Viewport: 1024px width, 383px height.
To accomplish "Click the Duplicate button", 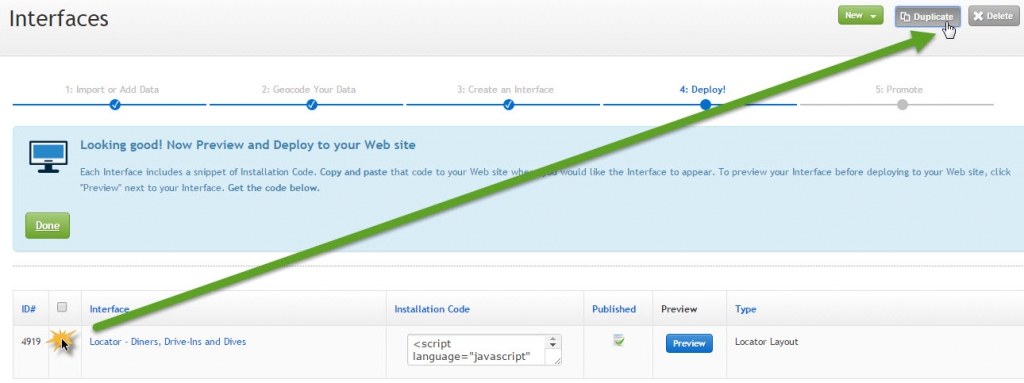I will click(x=927, y=16).
